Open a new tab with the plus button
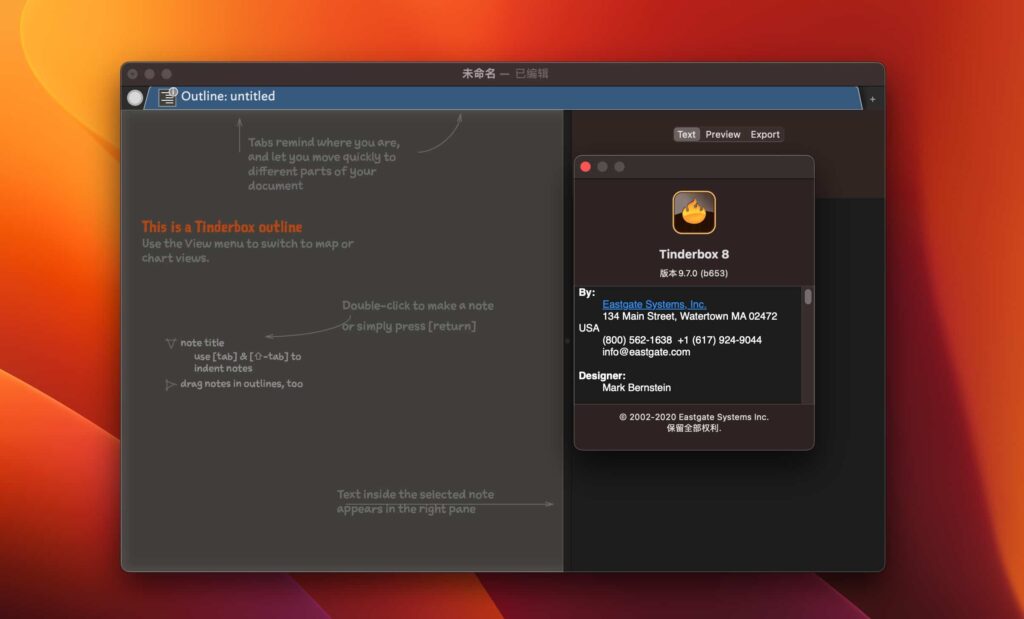Image resolution: width=1024 pixels, height=619 pixels. point(872,99)
